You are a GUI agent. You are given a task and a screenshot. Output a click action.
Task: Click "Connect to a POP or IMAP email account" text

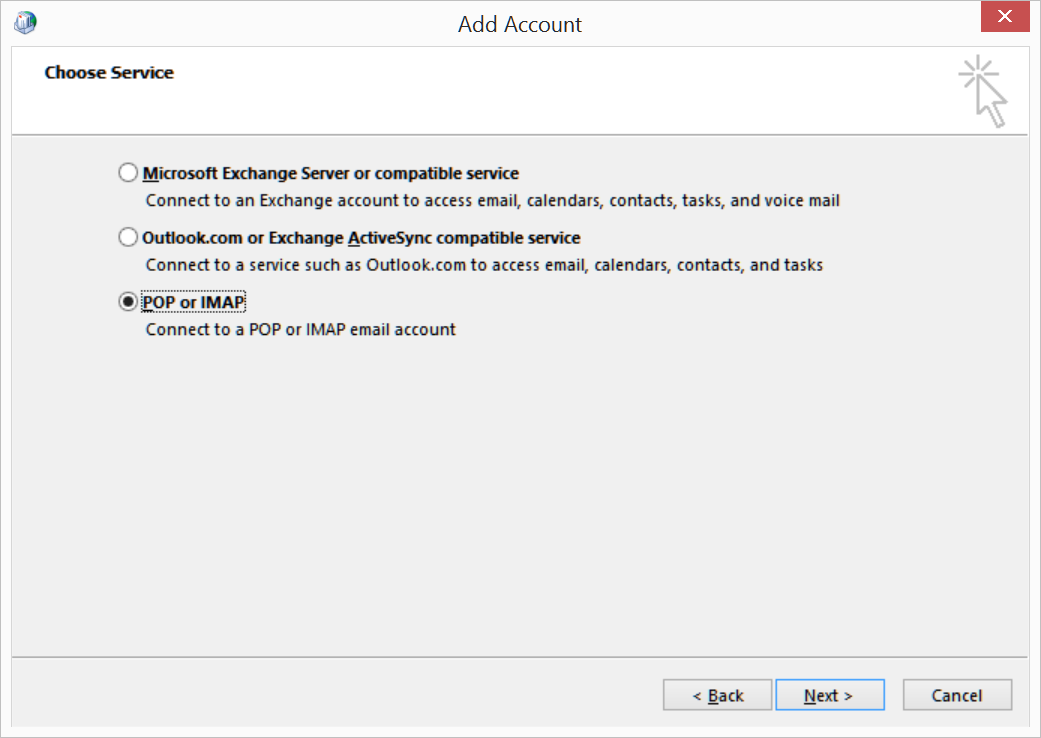tap(300, 329)
